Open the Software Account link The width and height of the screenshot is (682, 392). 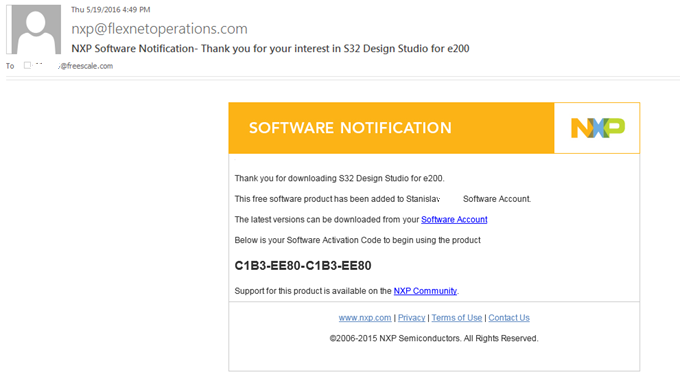click(454, 220)
